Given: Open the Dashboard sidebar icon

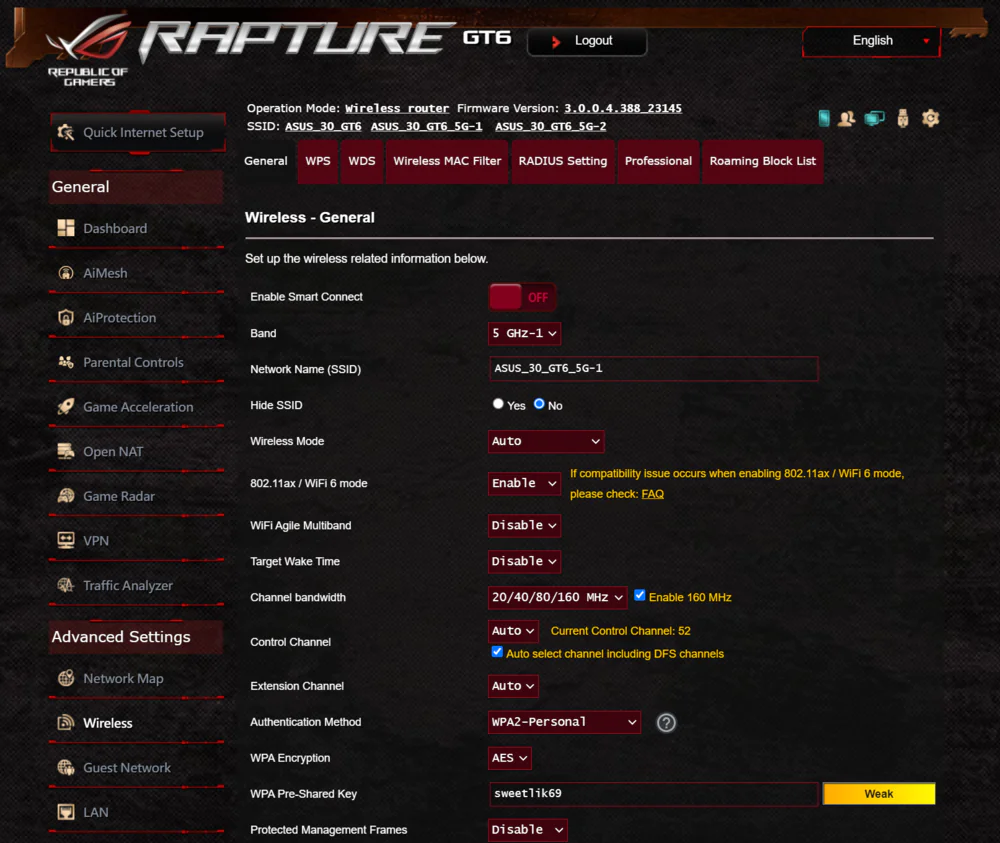Looking at the screenshot, I should coord(66,228).
